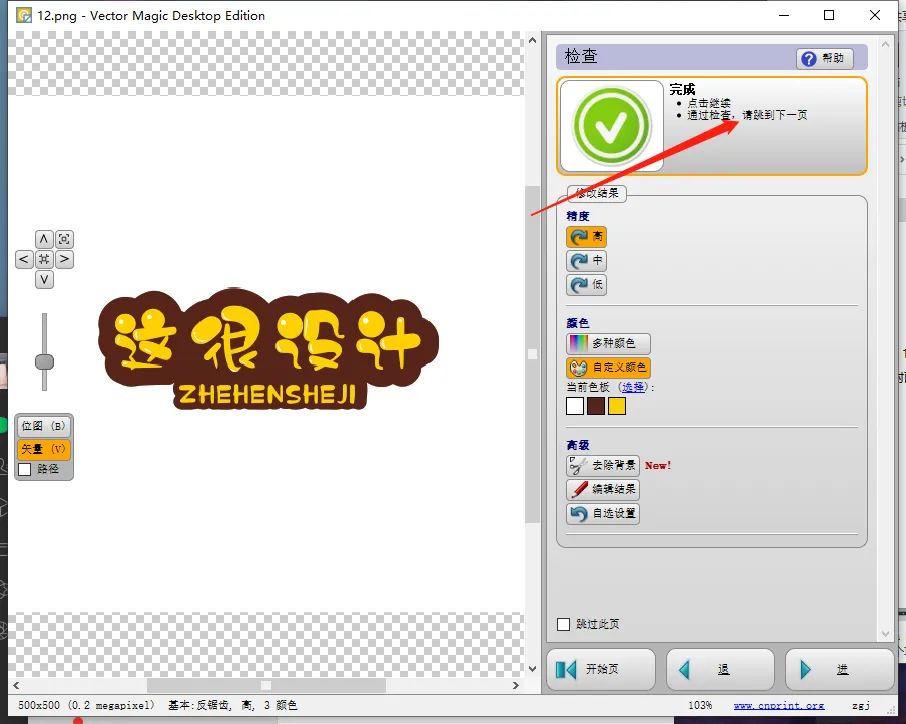Click the vertical zoom slider handle

44,361
